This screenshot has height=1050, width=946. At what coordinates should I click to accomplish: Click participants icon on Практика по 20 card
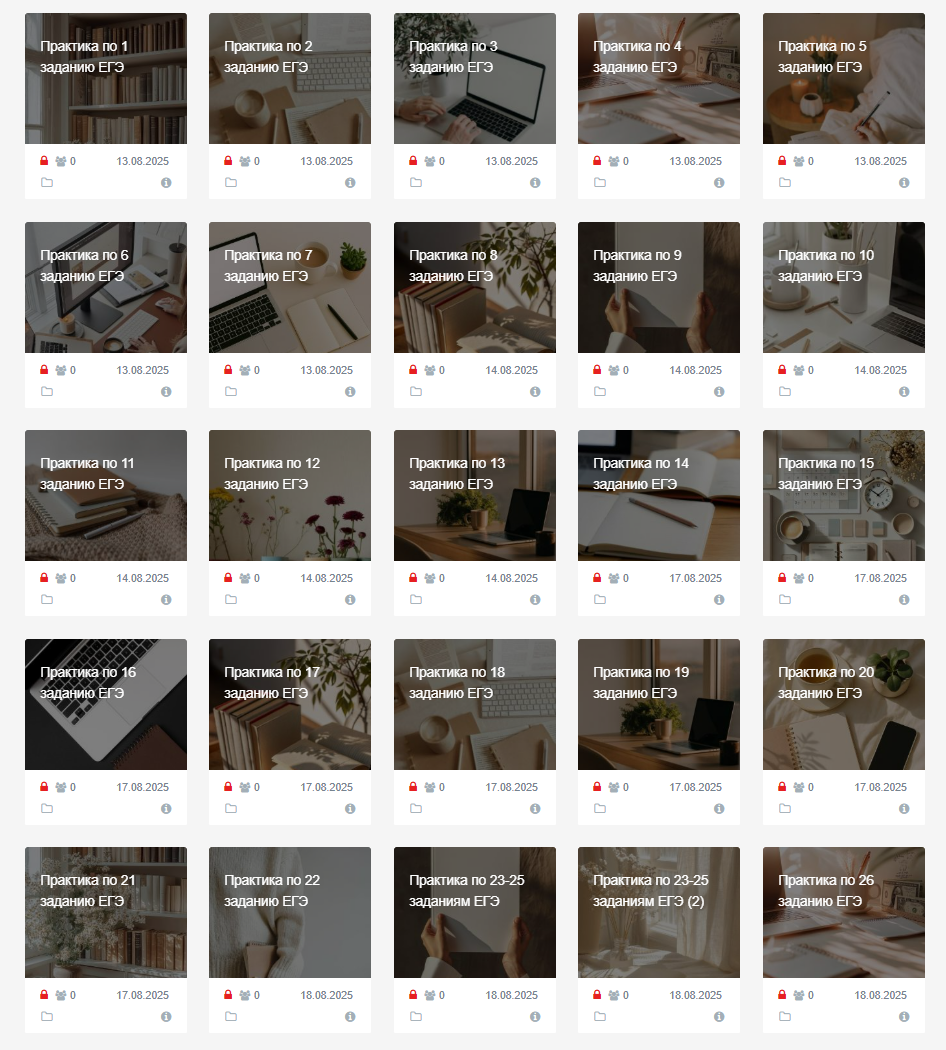coord(799,788)
